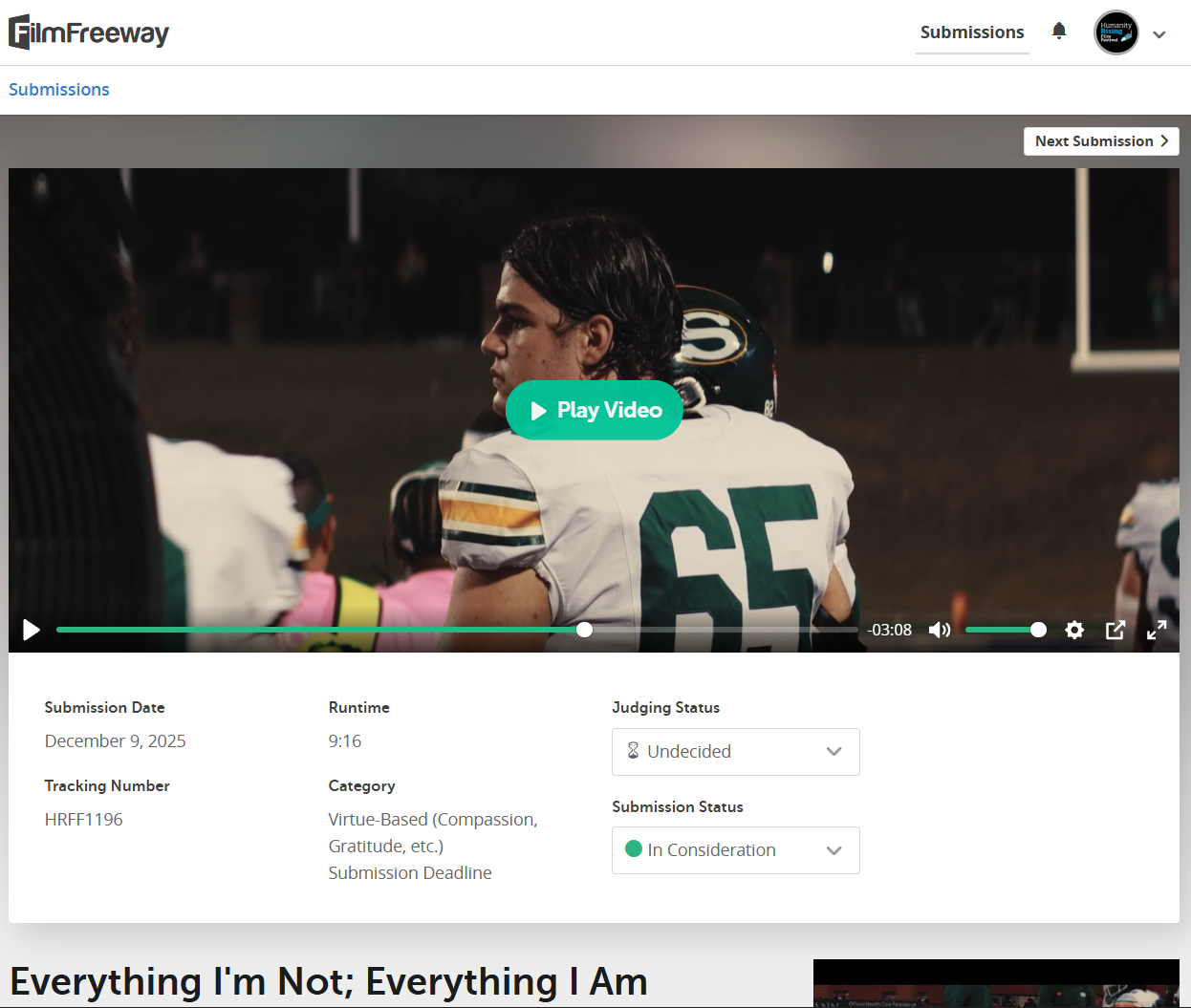Image resolution: width=1191 pixels, height=1008 pixels.
Task: Select the tracking number HRFF1196
Action: (x=84, y=820)
